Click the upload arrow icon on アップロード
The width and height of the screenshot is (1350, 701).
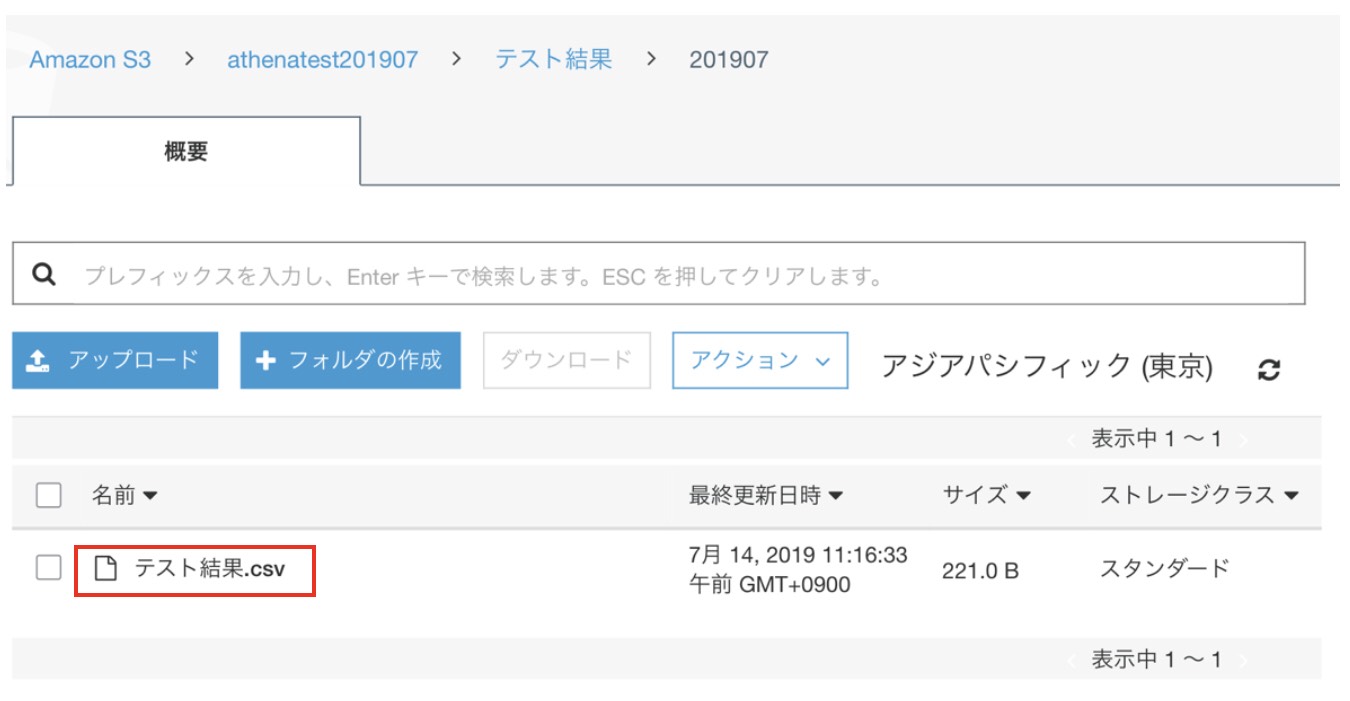[37, 361]
